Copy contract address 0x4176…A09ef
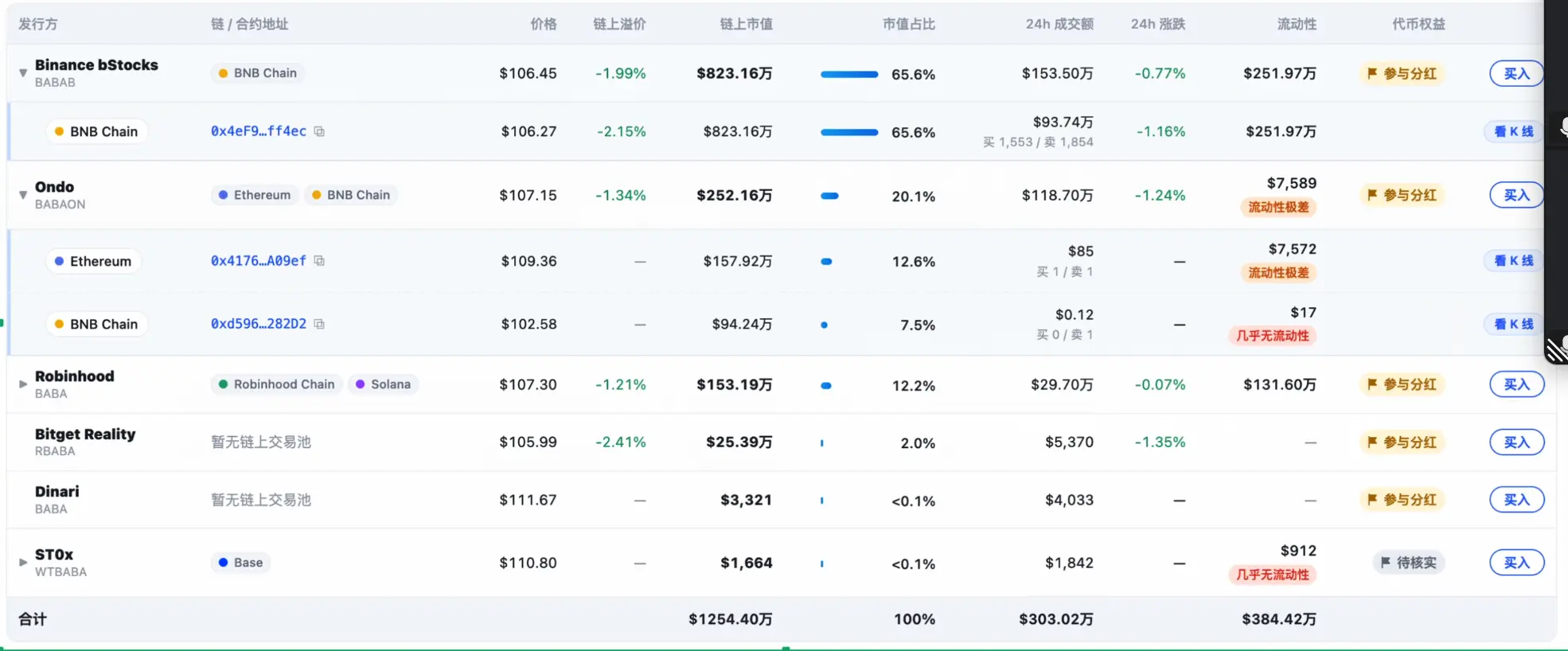 [319, 260]
